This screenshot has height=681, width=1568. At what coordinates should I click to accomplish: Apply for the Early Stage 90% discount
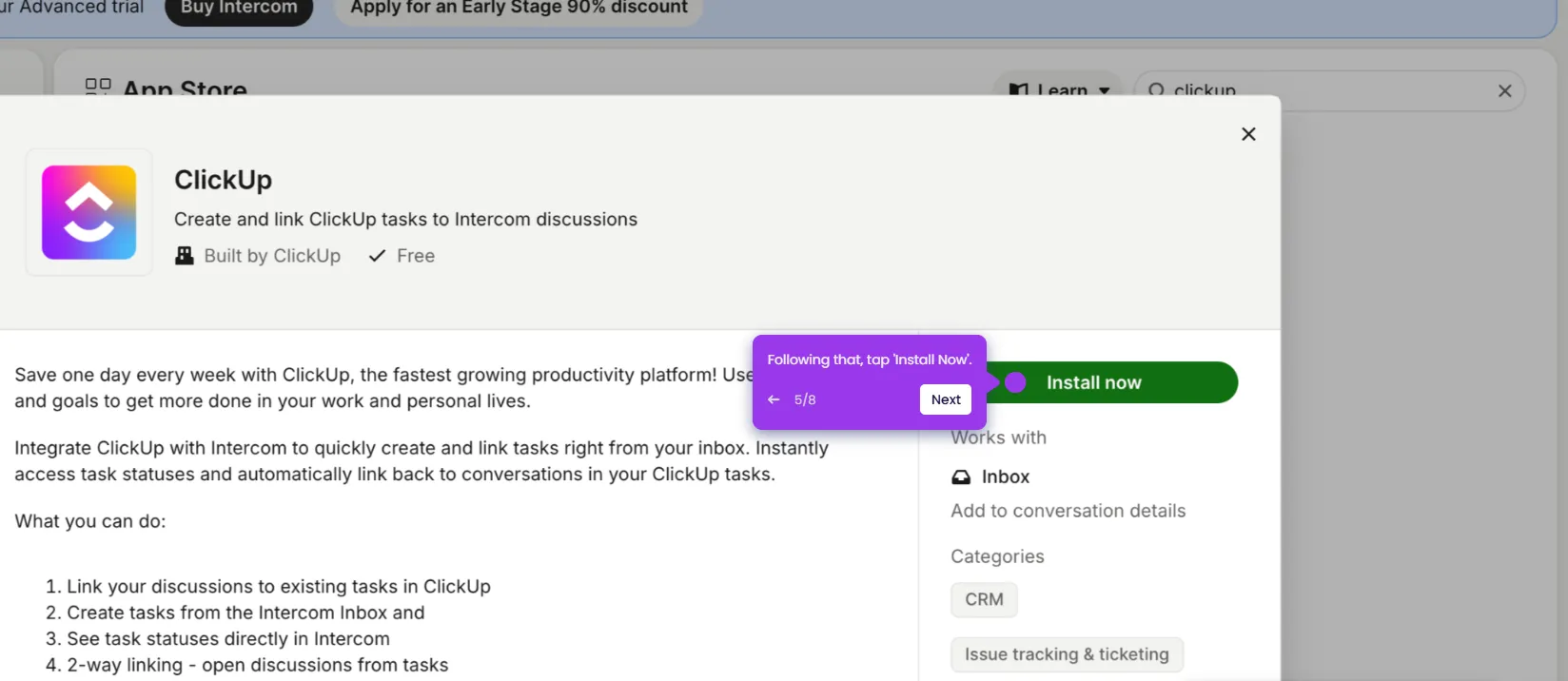click(x=519, y=8)
